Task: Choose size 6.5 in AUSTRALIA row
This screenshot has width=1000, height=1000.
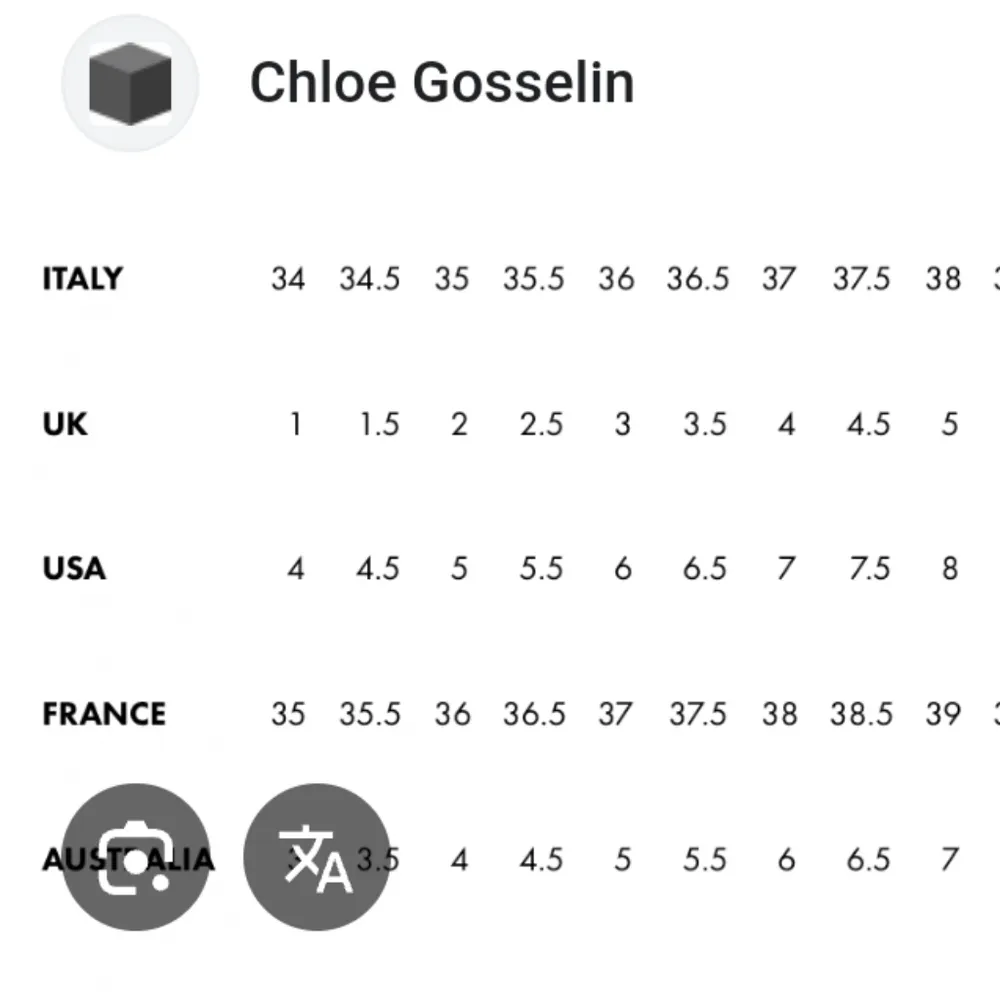Action: click(x=868, y=859)
